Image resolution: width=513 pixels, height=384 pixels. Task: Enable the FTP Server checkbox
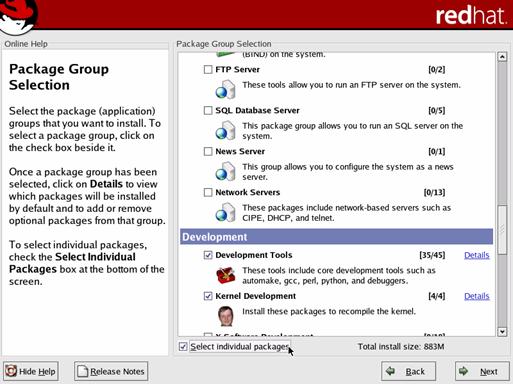coord(208,69)
